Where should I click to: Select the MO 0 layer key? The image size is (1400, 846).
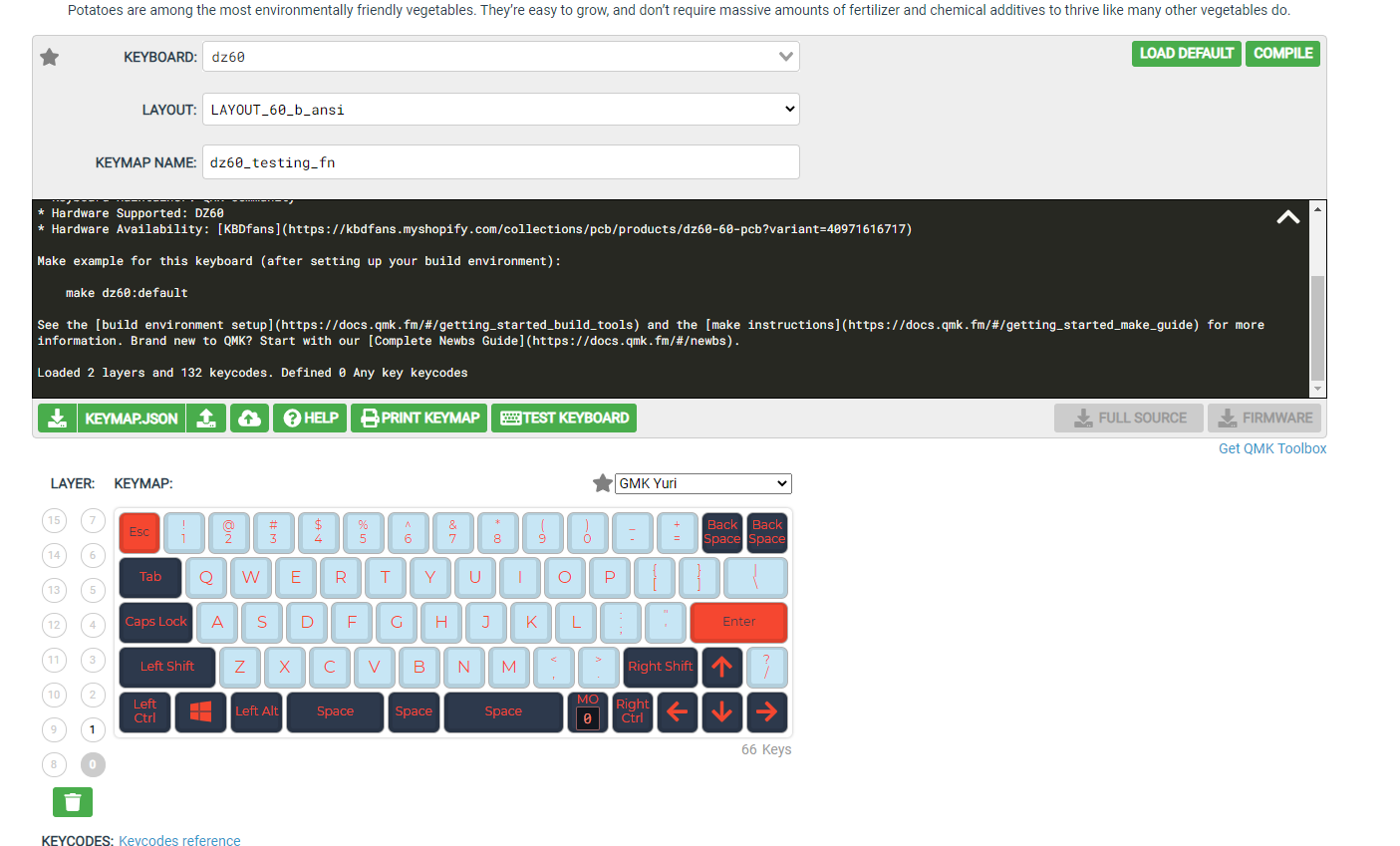point(588,711)
